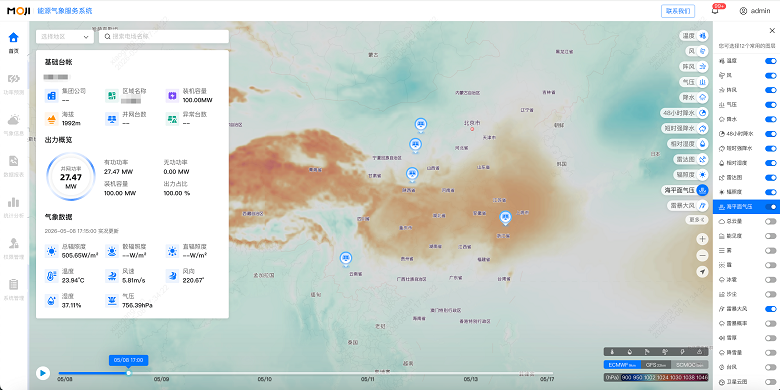Click the map zoom-in plus button
Viewport: 780px width, 390px height.
[702, 239]
